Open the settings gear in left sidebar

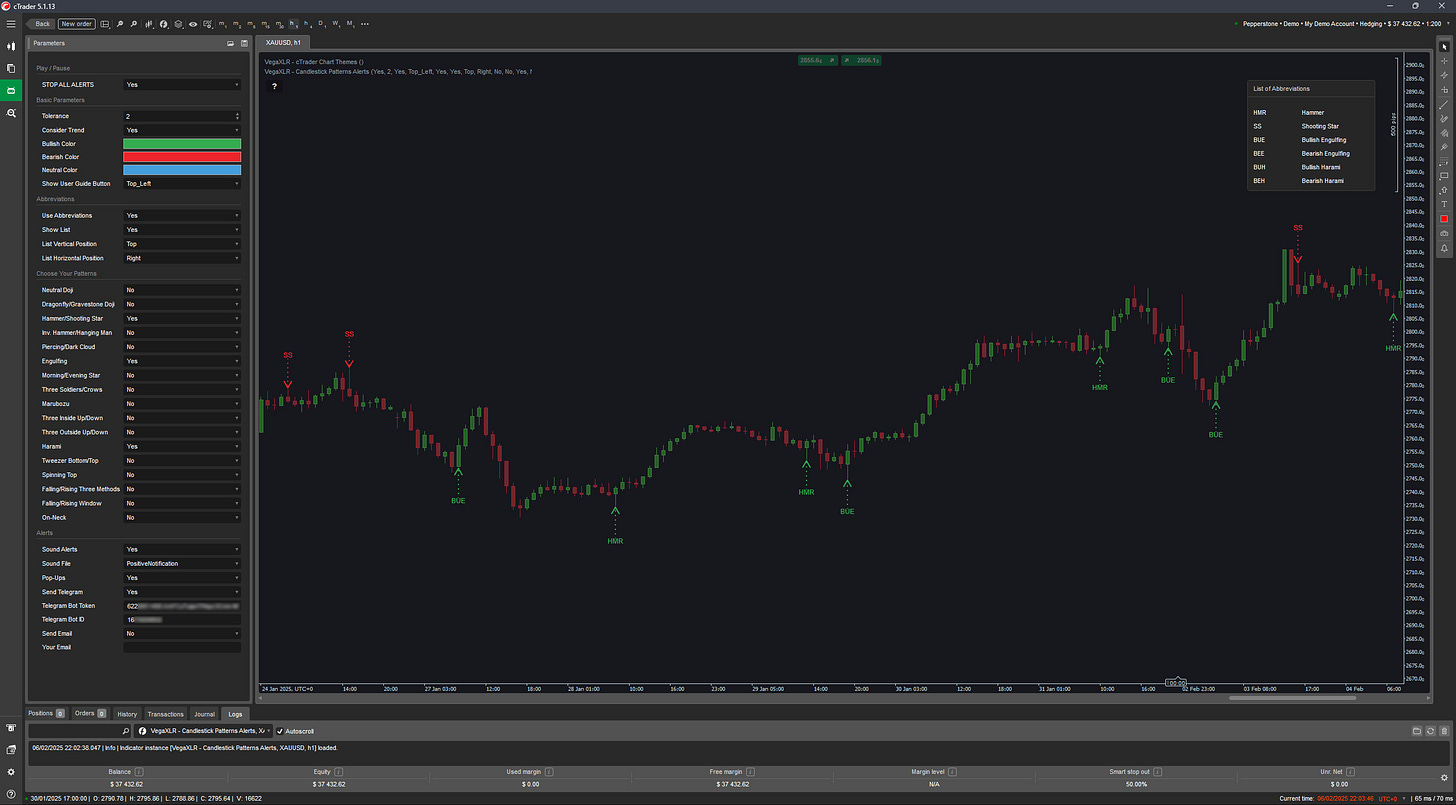pyautogui.click(x=11, y=772)
